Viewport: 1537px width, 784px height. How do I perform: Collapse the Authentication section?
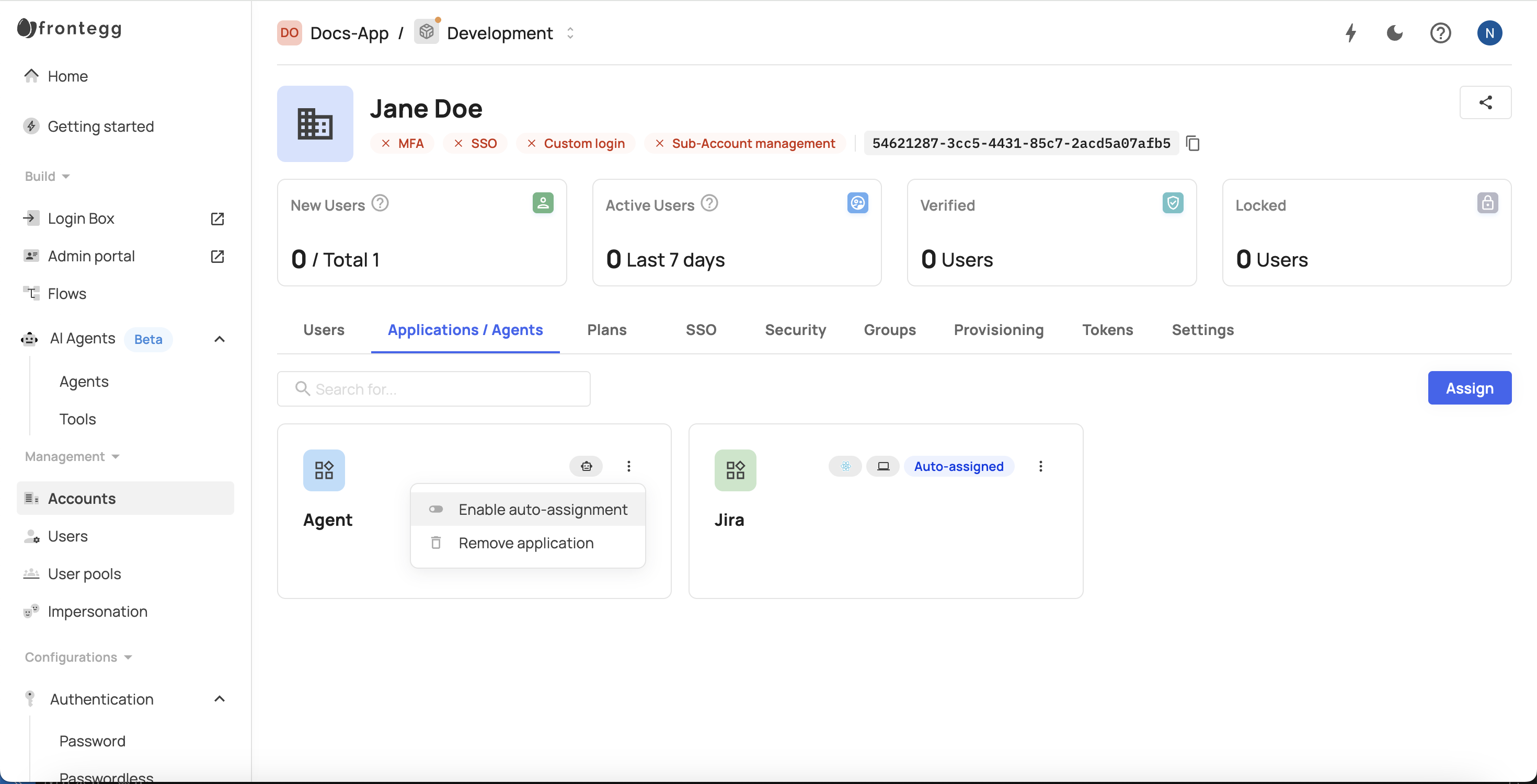point(219,698)
